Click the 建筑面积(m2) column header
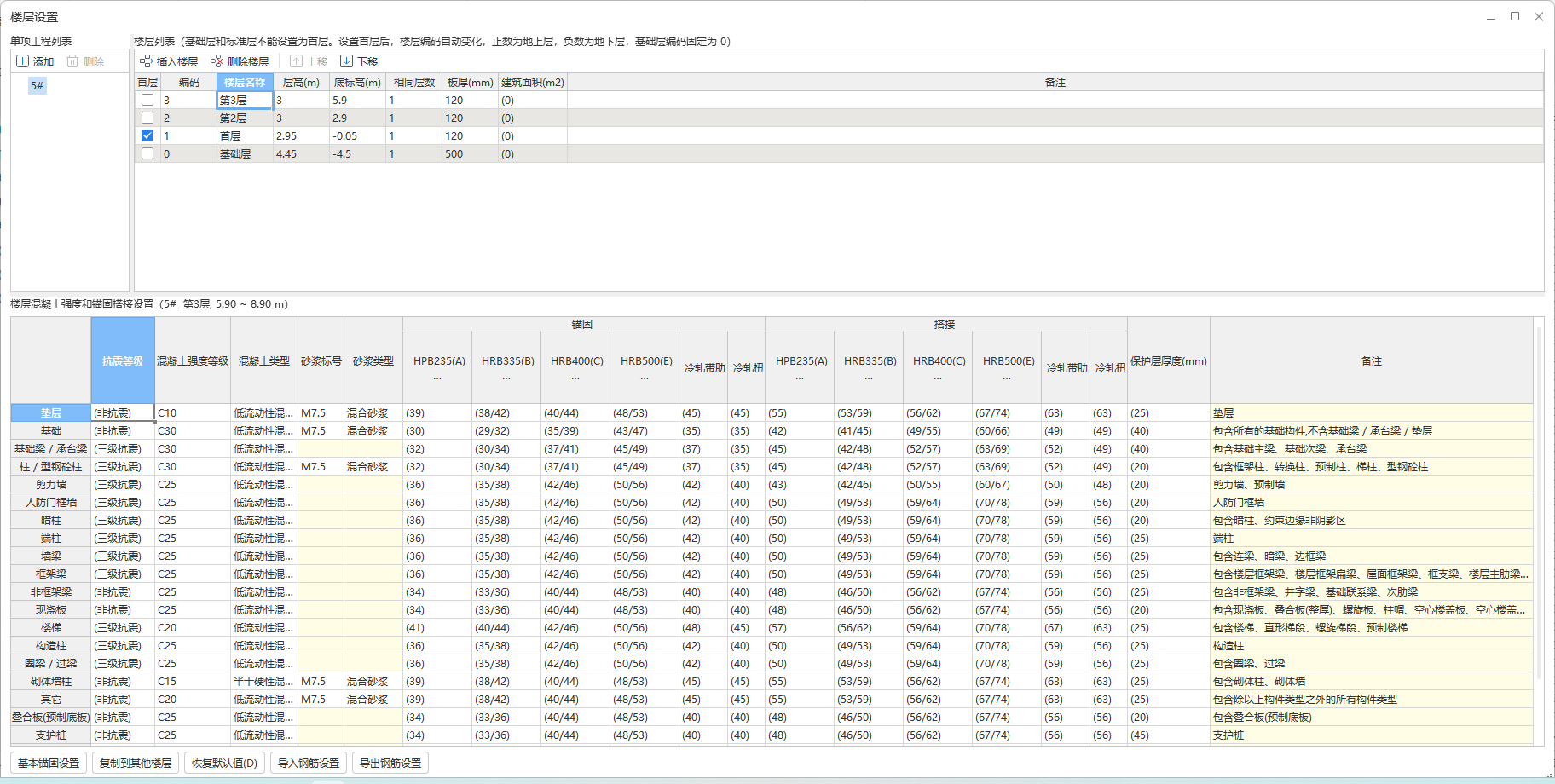The height and width of the screenshot is (784, 1555). (533, 83)
